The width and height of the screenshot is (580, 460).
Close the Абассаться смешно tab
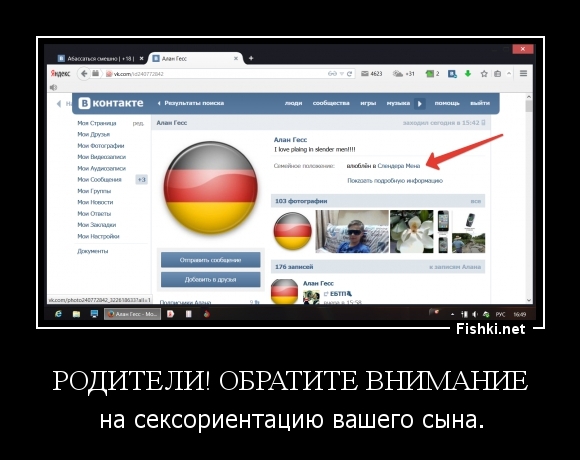pyautogui.click(x=141, y=58)
